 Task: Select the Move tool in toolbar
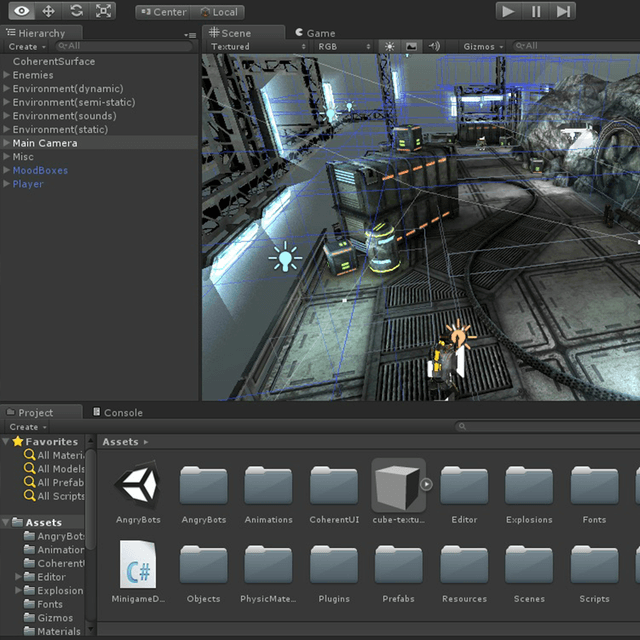(48, 11)
